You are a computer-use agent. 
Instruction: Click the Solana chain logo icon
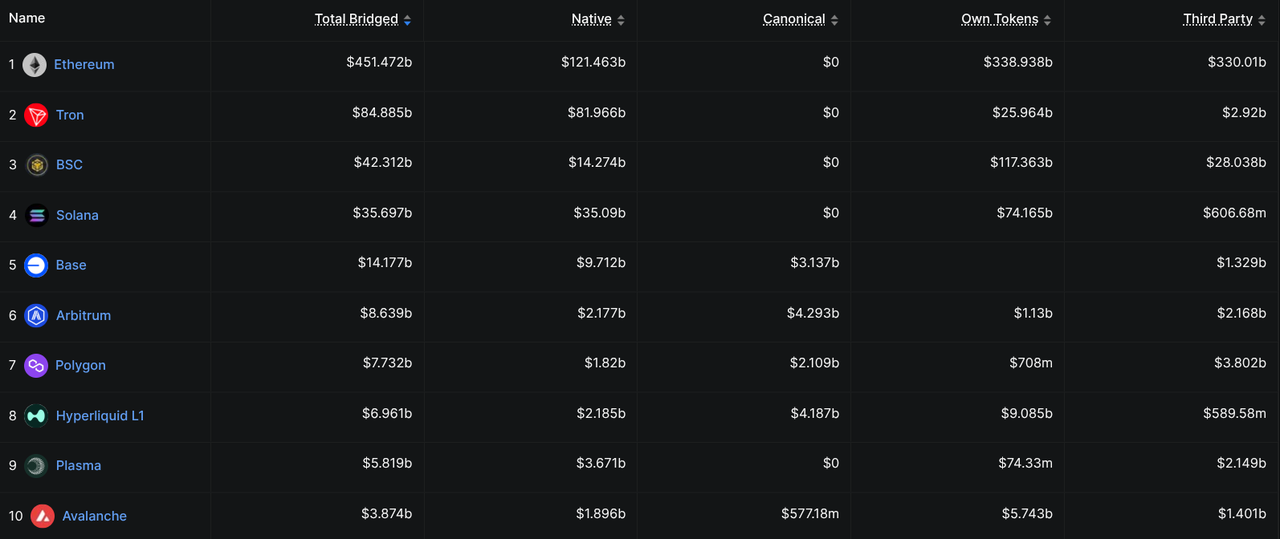point(37,215)
